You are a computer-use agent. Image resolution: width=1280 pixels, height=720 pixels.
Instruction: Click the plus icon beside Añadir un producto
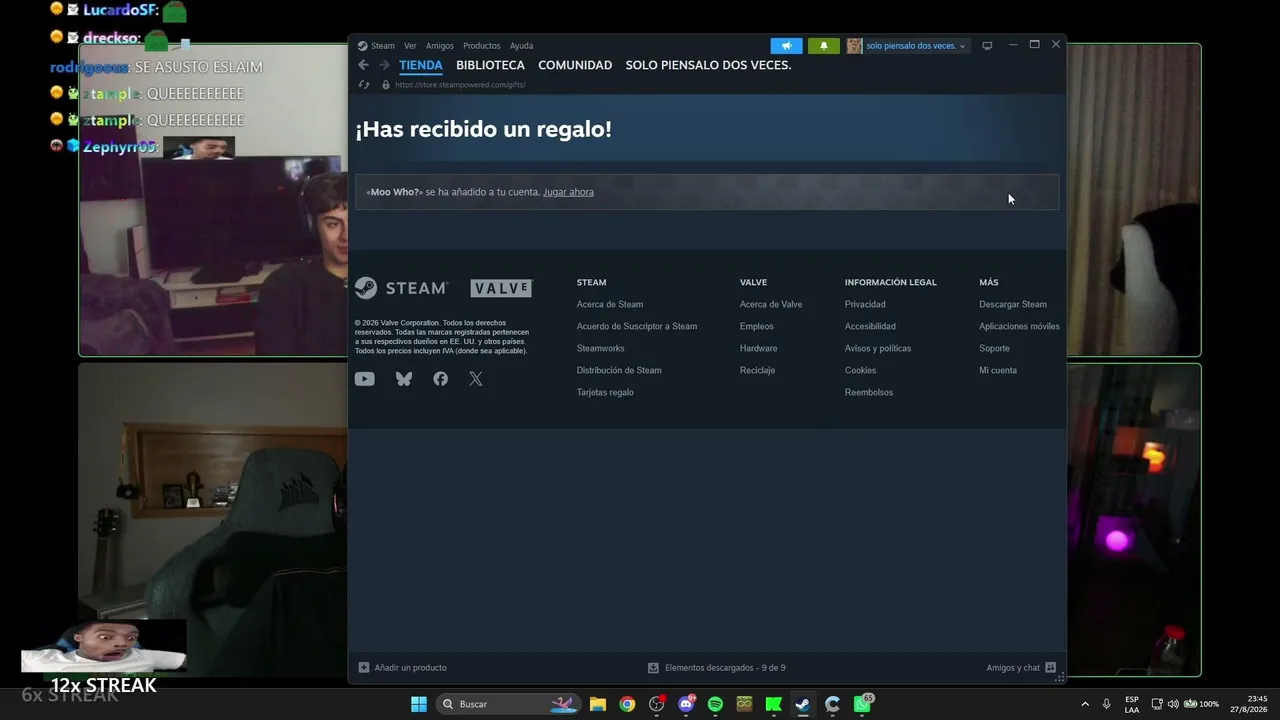pyautogui.click(x=364, y=668)
